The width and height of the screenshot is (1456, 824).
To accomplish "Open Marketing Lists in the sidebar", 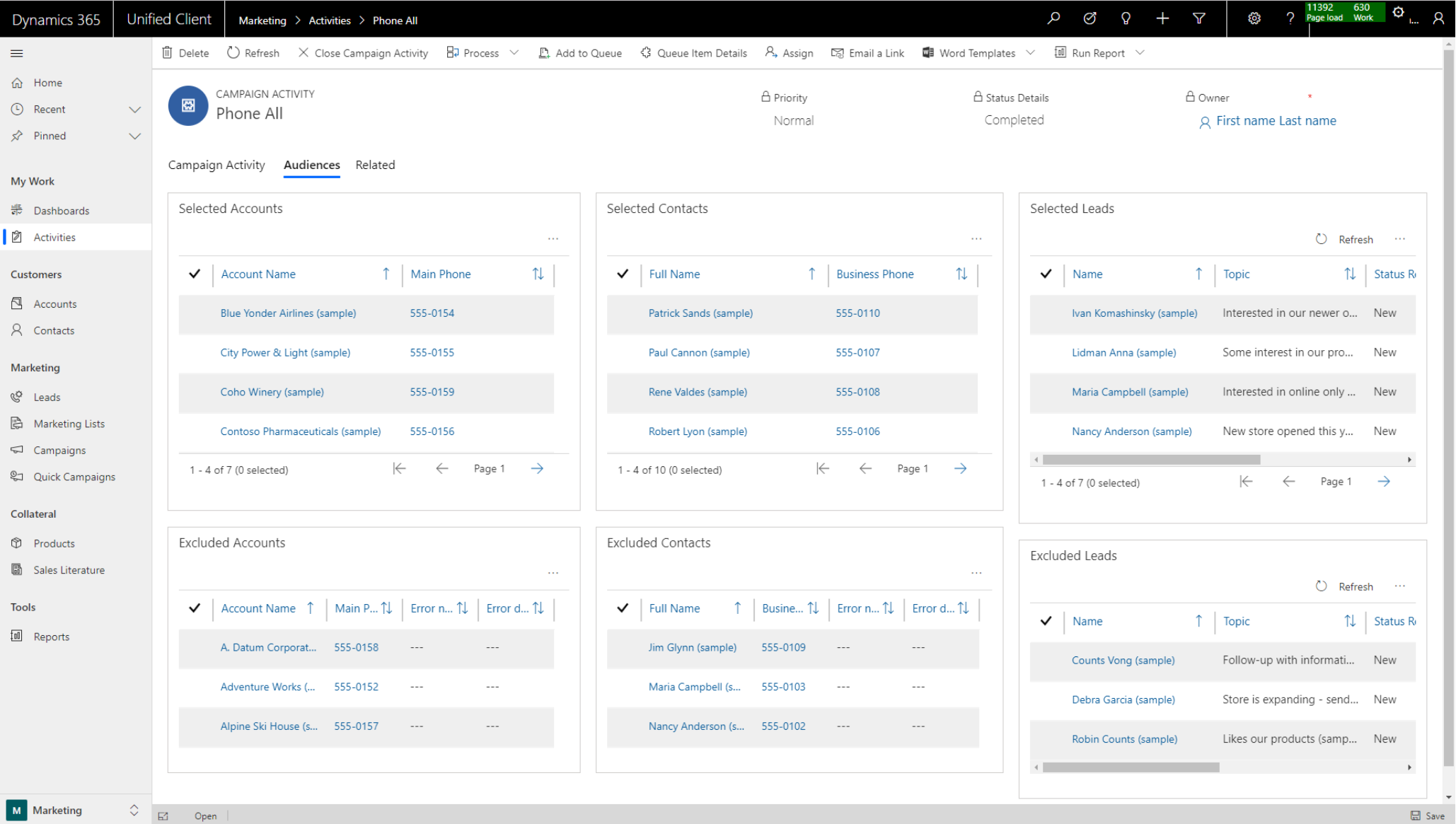I will (69, 424).
